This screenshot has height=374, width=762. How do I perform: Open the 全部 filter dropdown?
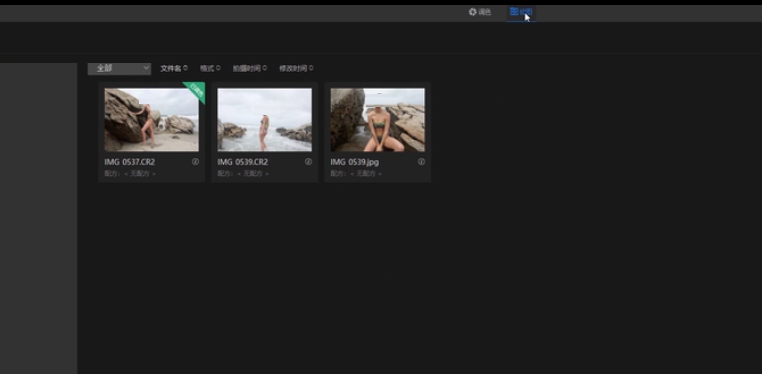120,68
